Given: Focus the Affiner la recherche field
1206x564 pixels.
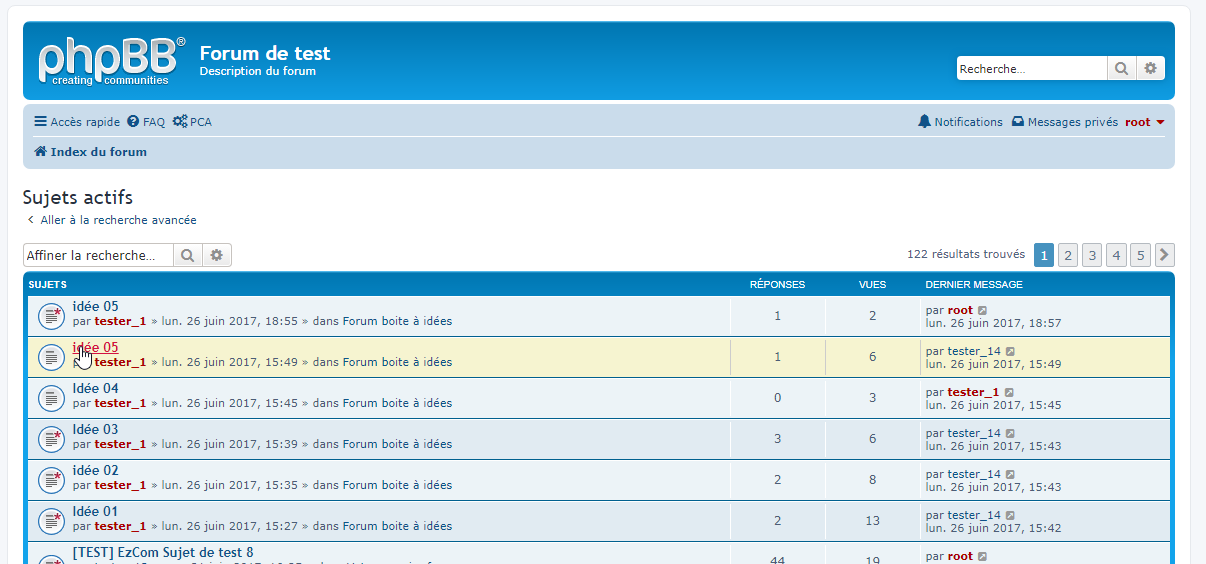Looking at the screenshot, I should 98,256.
